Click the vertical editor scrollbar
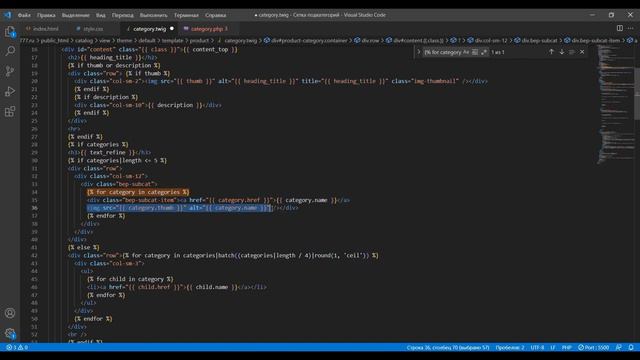Screen dimensions: 640x360 [637, 94]
